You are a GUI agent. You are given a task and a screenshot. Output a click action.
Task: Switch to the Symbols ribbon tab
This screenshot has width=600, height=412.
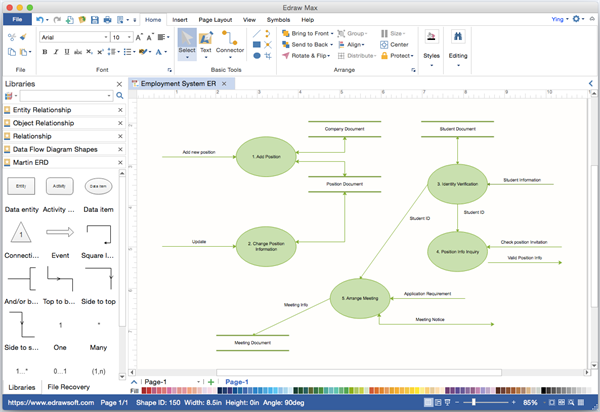pyautogui.click(x=278, y=19)
